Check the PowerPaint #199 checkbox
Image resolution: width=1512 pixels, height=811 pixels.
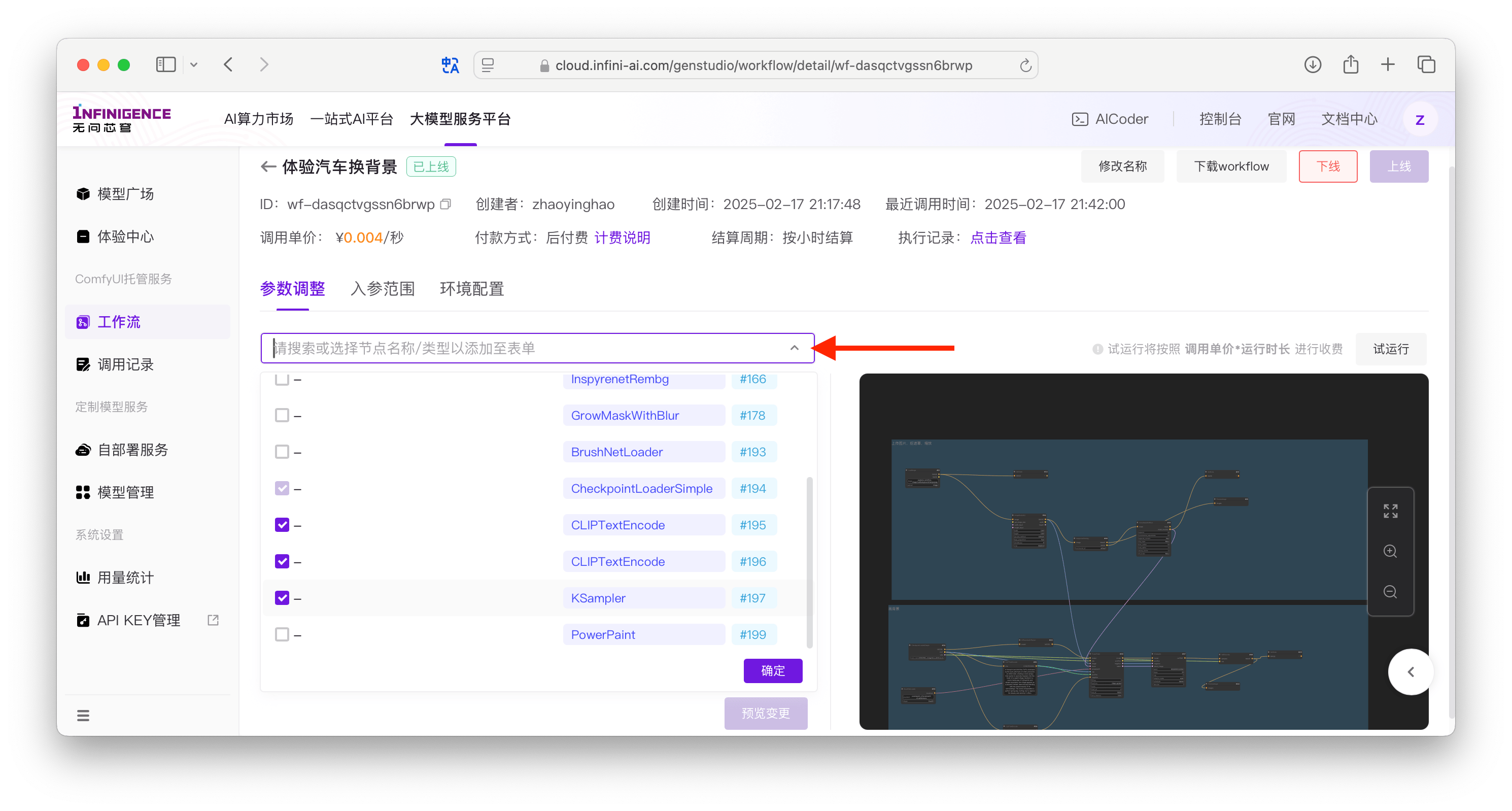[x=282, y=634]
